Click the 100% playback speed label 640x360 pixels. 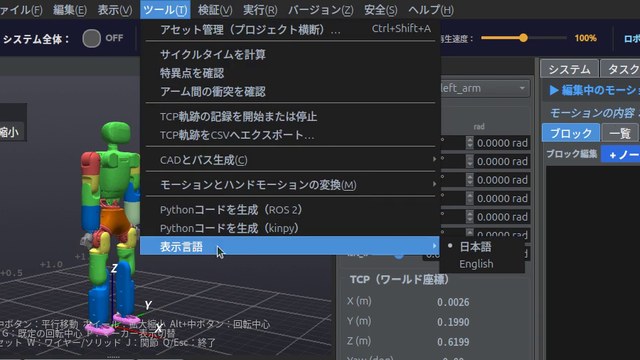click(x=585, y=38)
